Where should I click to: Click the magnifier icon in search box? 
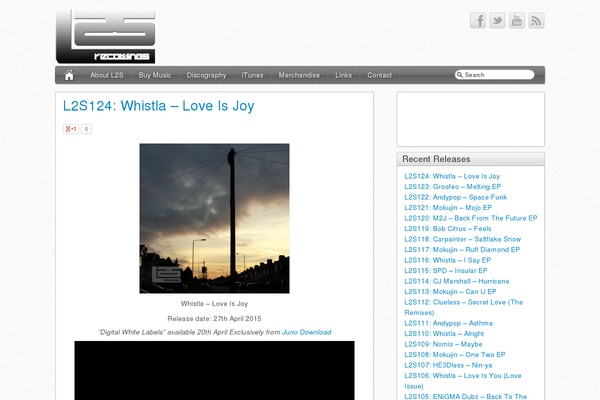click(460, 75)
